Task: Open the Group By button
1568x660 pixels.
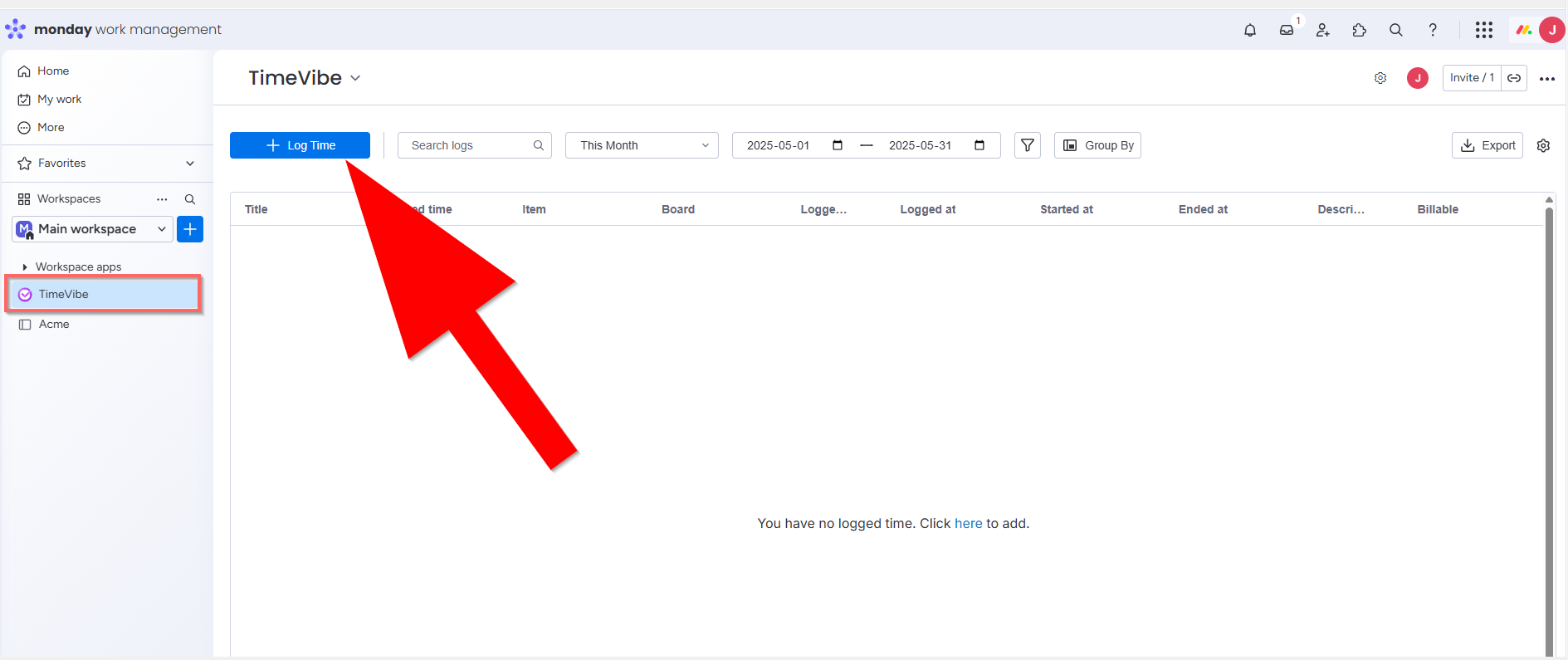Action: [1097, 145]
